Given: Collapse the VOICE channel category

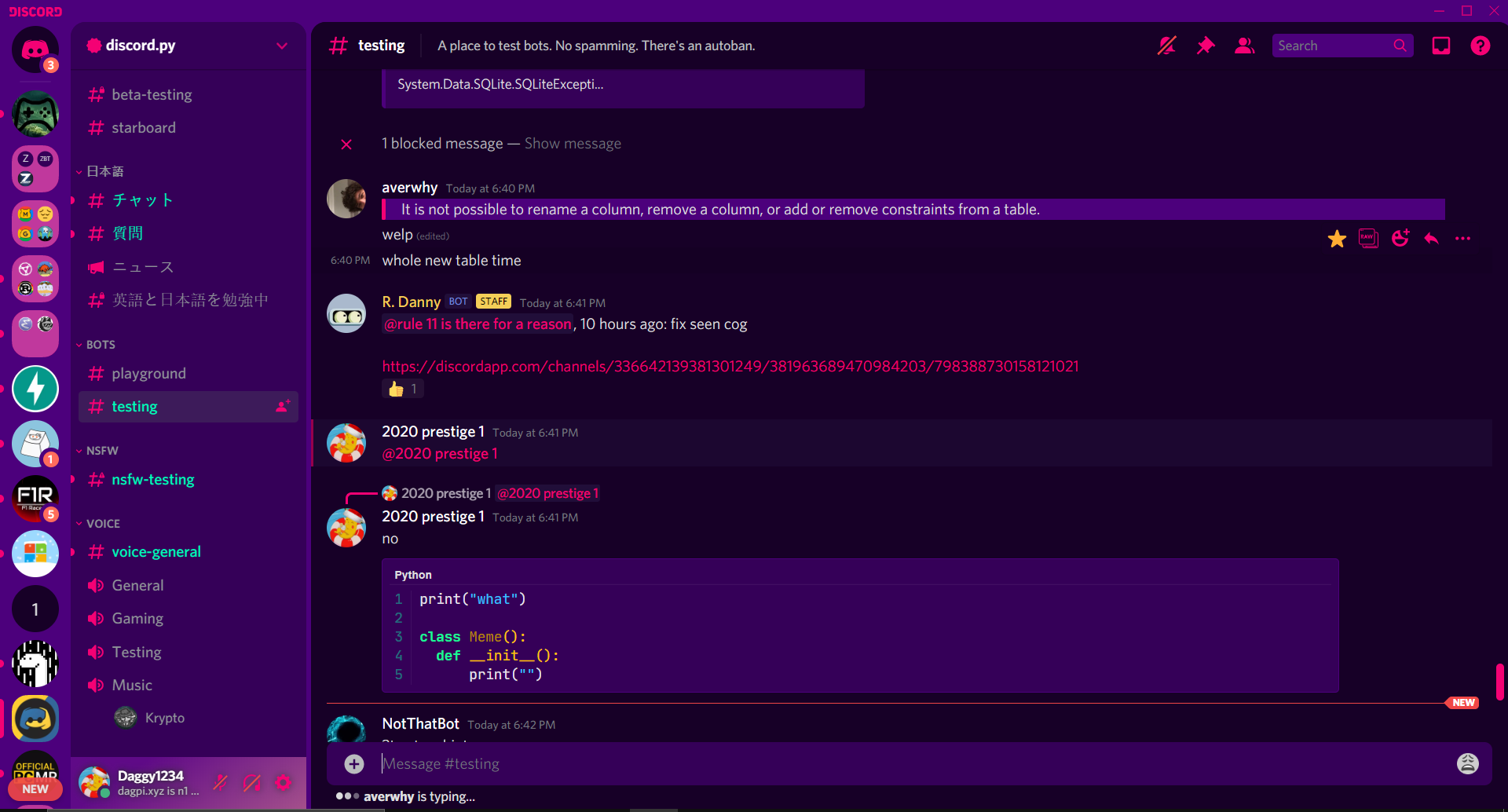Looking at the screenshot, I should (x=102, y=524).
